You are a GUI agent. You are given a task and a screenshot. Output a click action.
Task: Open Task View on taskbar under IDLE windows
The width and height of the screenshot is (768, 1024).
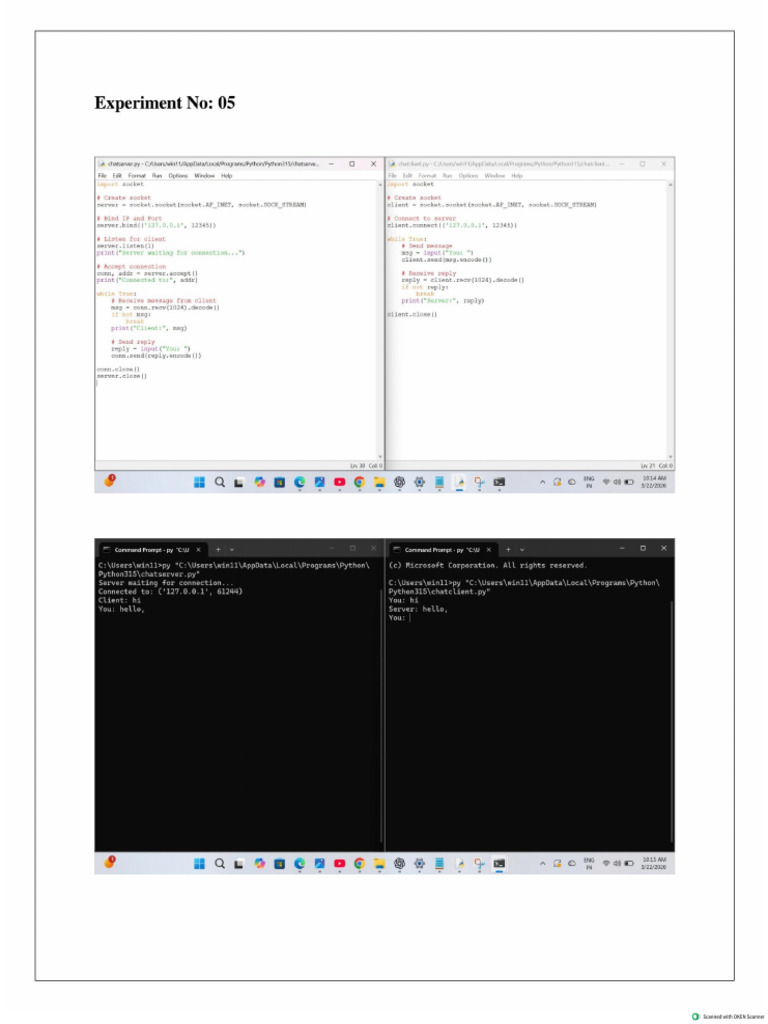tap(239, 482)
